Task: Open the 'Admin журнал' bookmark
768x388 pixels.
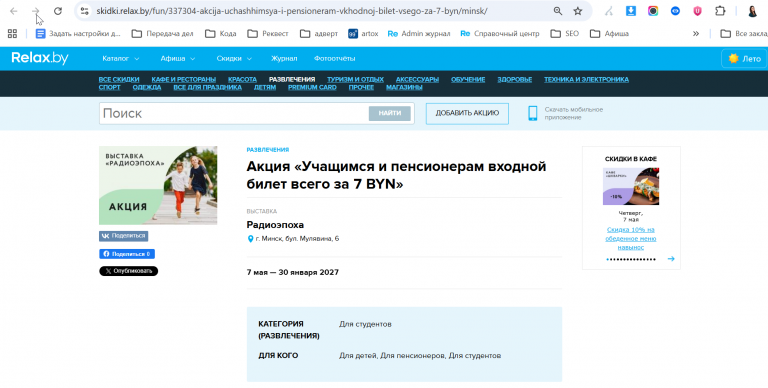Action: click(419, 33)
